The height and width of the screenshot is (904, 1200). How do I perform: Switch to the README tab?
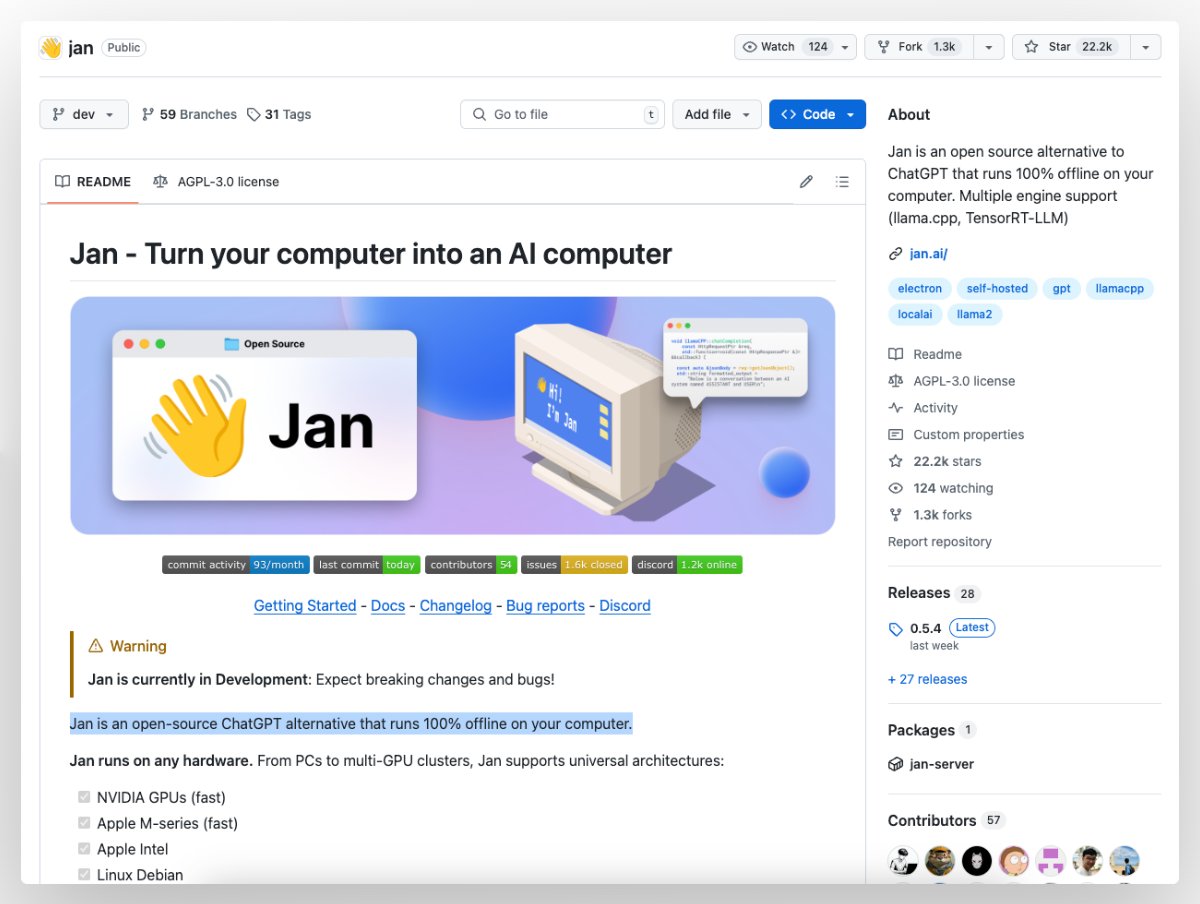pyautogui.click(x=93, y=182)
